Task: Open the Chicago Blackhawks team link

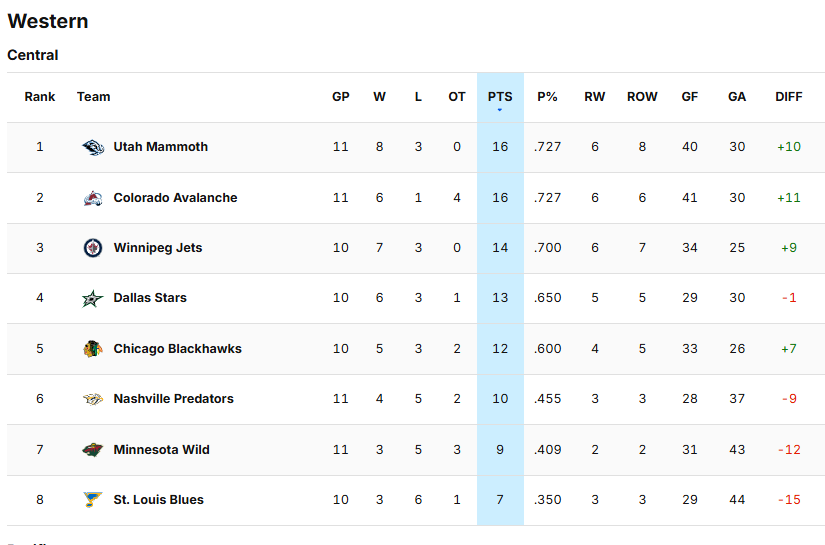Action: pyautogui.click(x=177, y=349)
